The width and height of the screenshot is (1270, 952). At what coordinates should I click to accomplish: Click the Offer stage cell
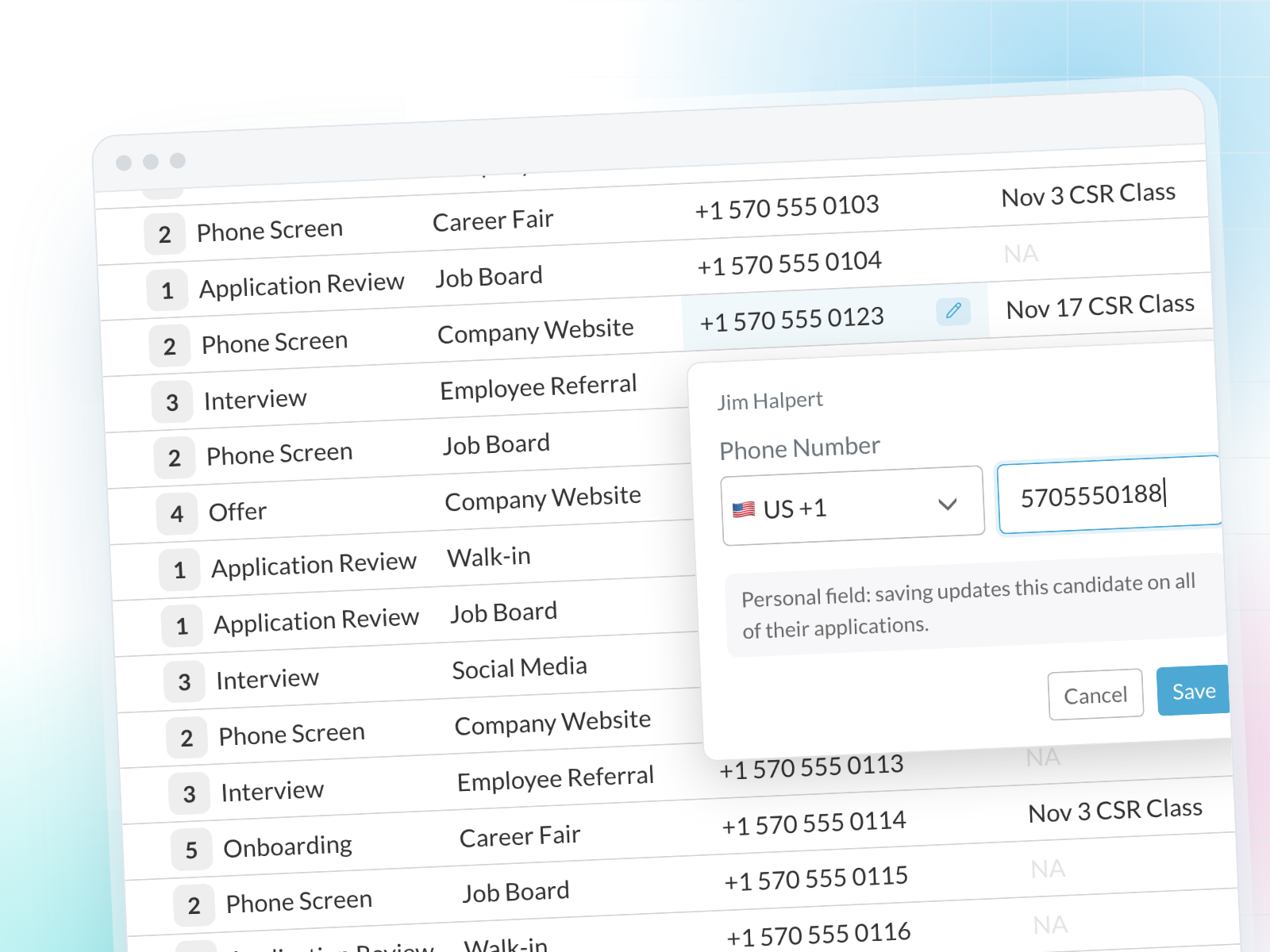pos(237,512)
